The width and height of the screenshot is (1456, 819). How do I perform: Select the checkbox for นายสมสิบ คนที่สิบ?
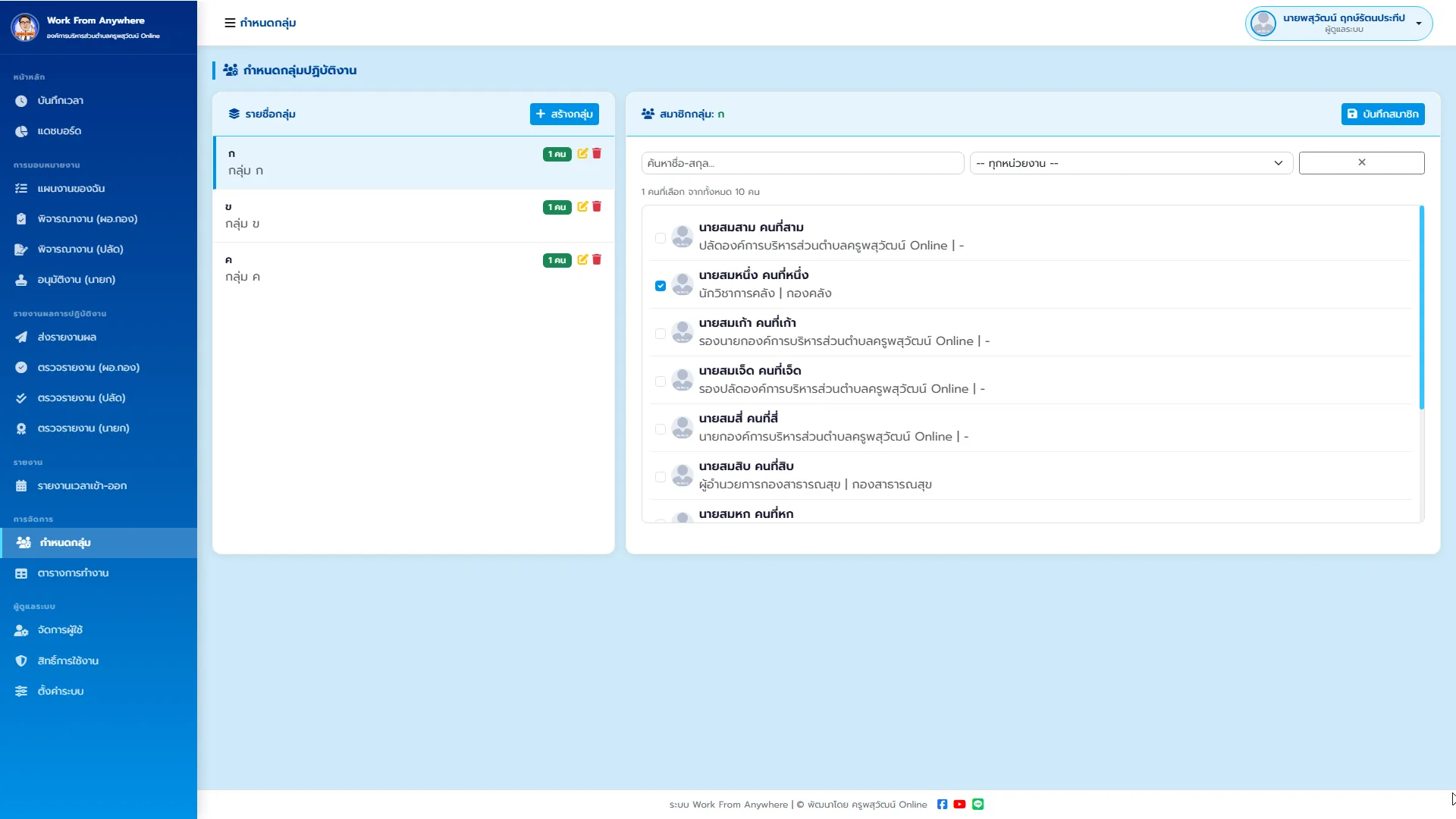click(x=661, y=477)
